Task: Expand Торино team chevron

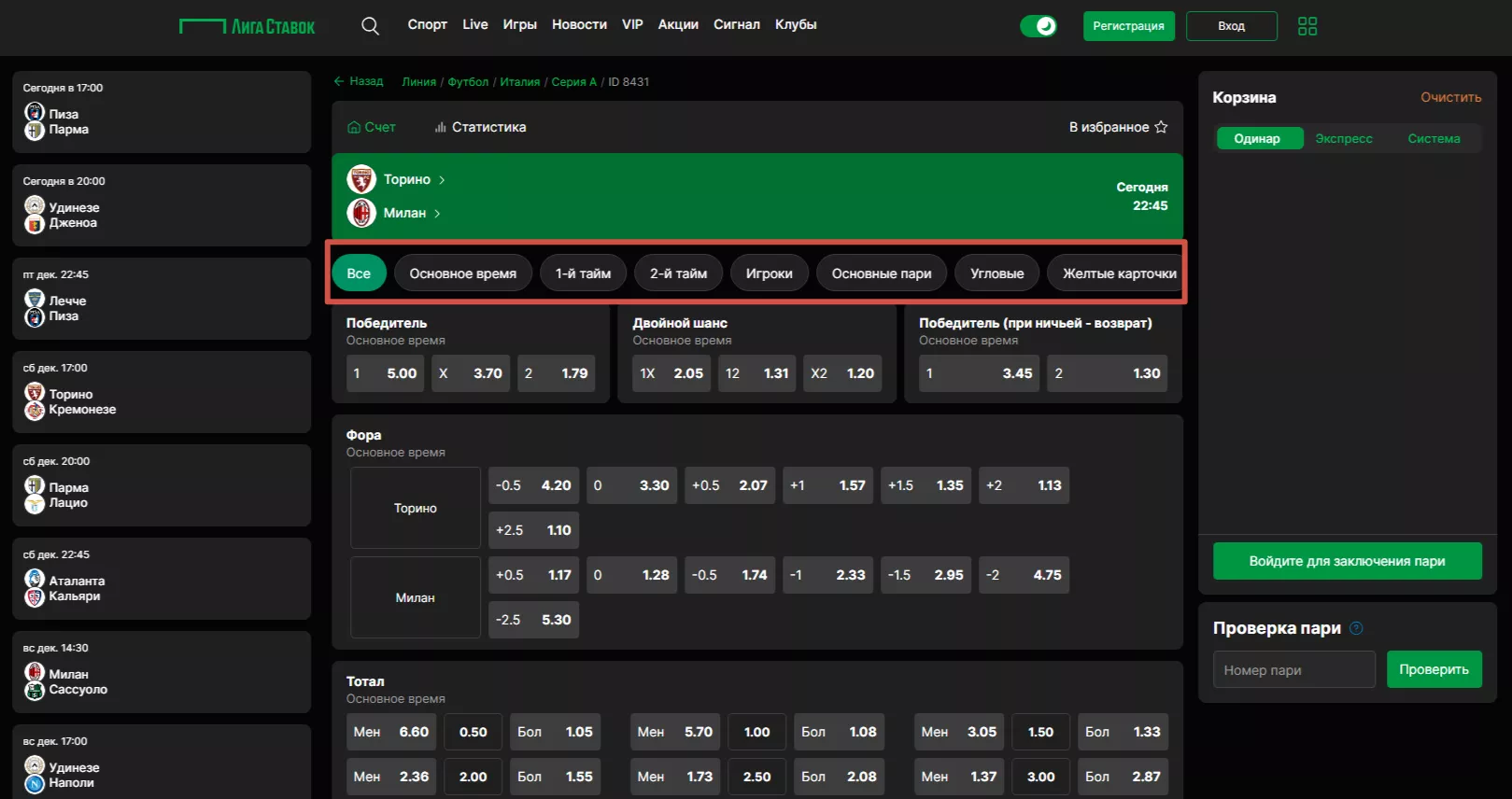Action: point(442,180)
